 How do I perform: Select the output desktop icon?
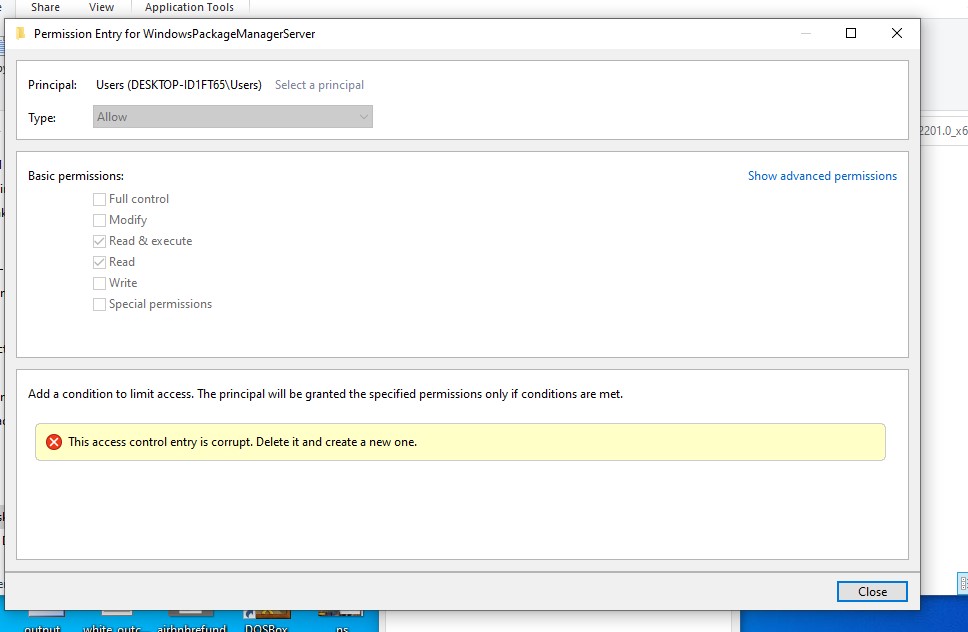(43, 622)
